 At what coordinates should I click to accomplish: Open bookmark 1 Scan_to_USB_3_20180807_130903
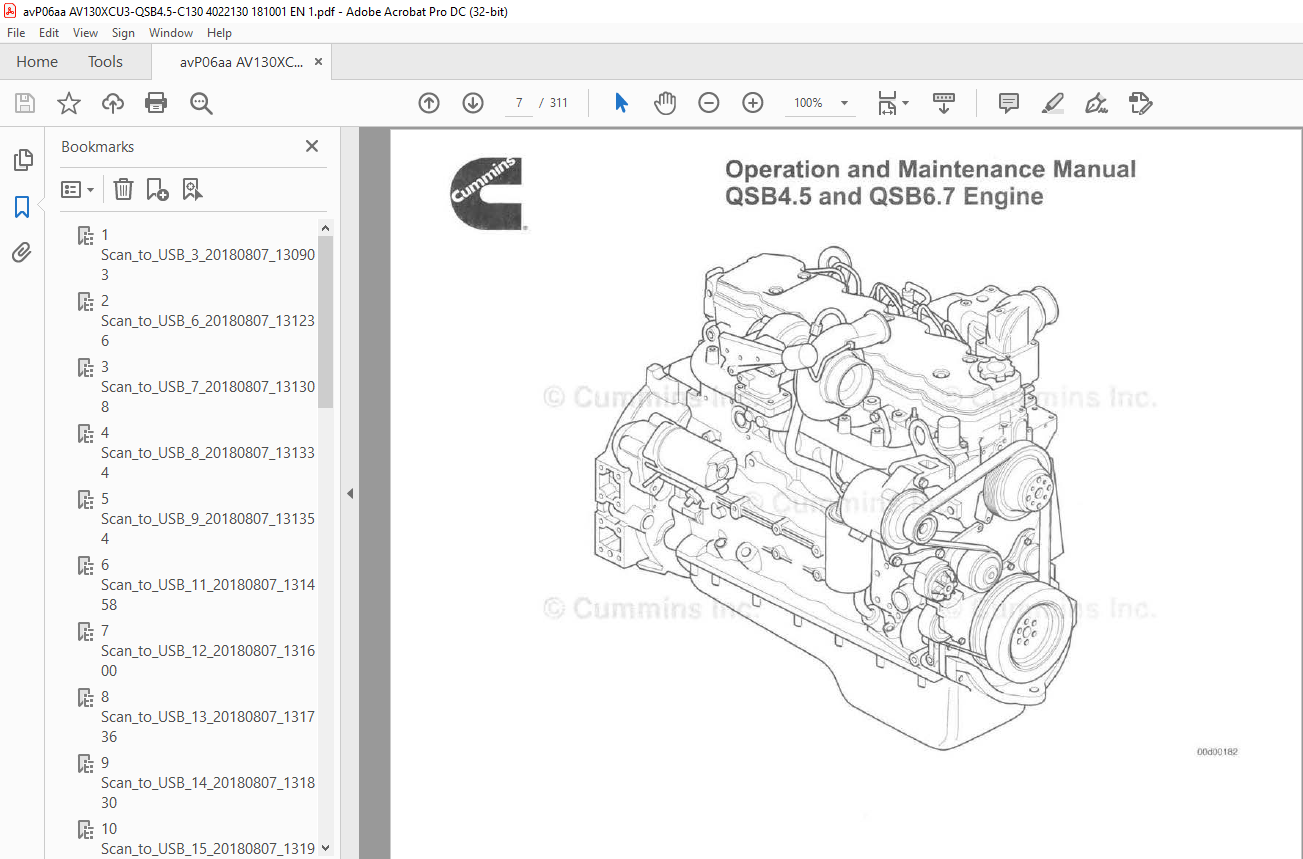[207, 254]
